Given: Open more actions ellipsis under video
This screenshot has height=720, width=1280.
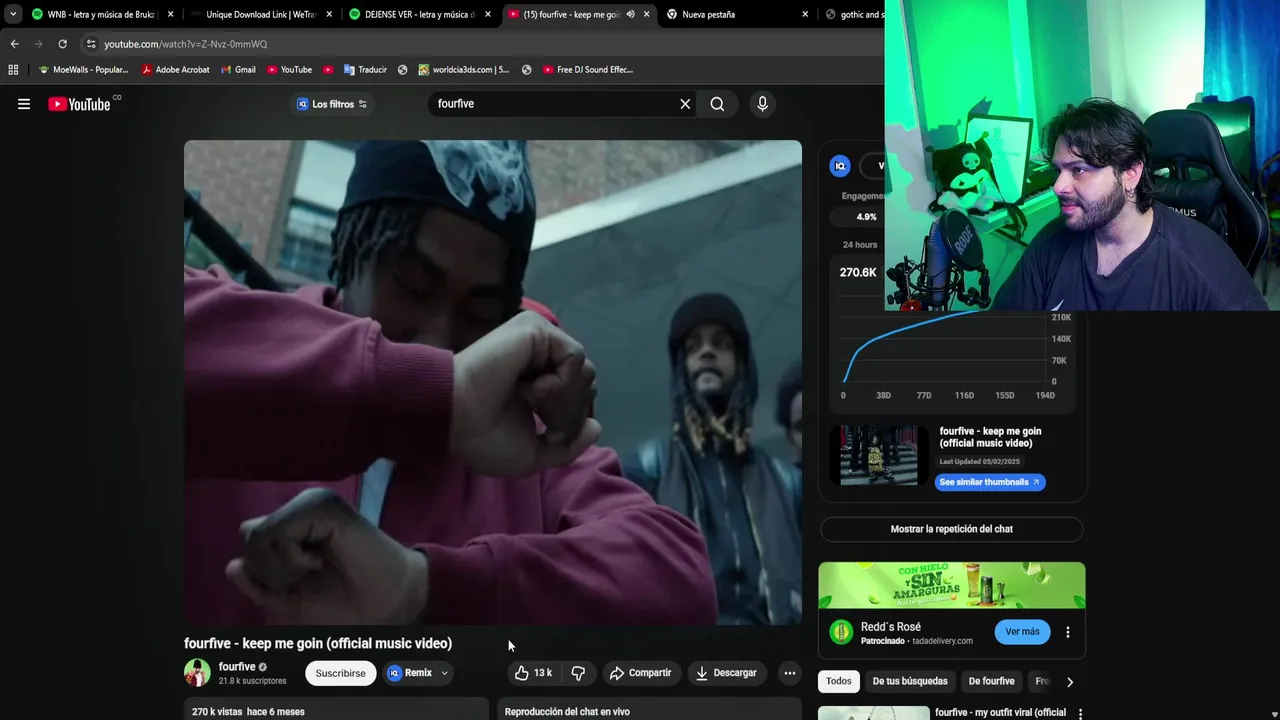Looking at the screenshot, I should (789, 673).
